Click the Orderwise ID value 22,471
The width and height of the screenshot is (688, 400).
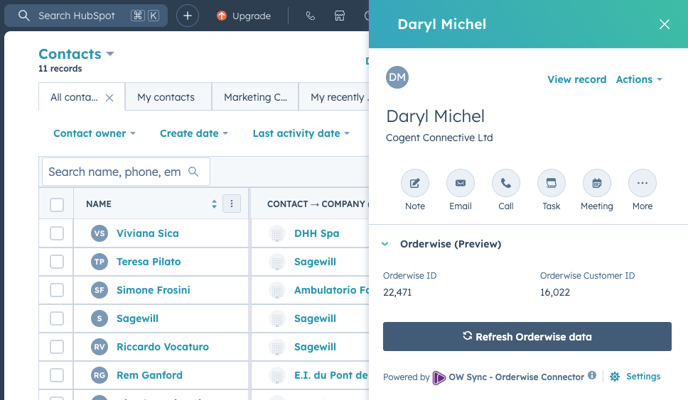click(x=397, y=293)
